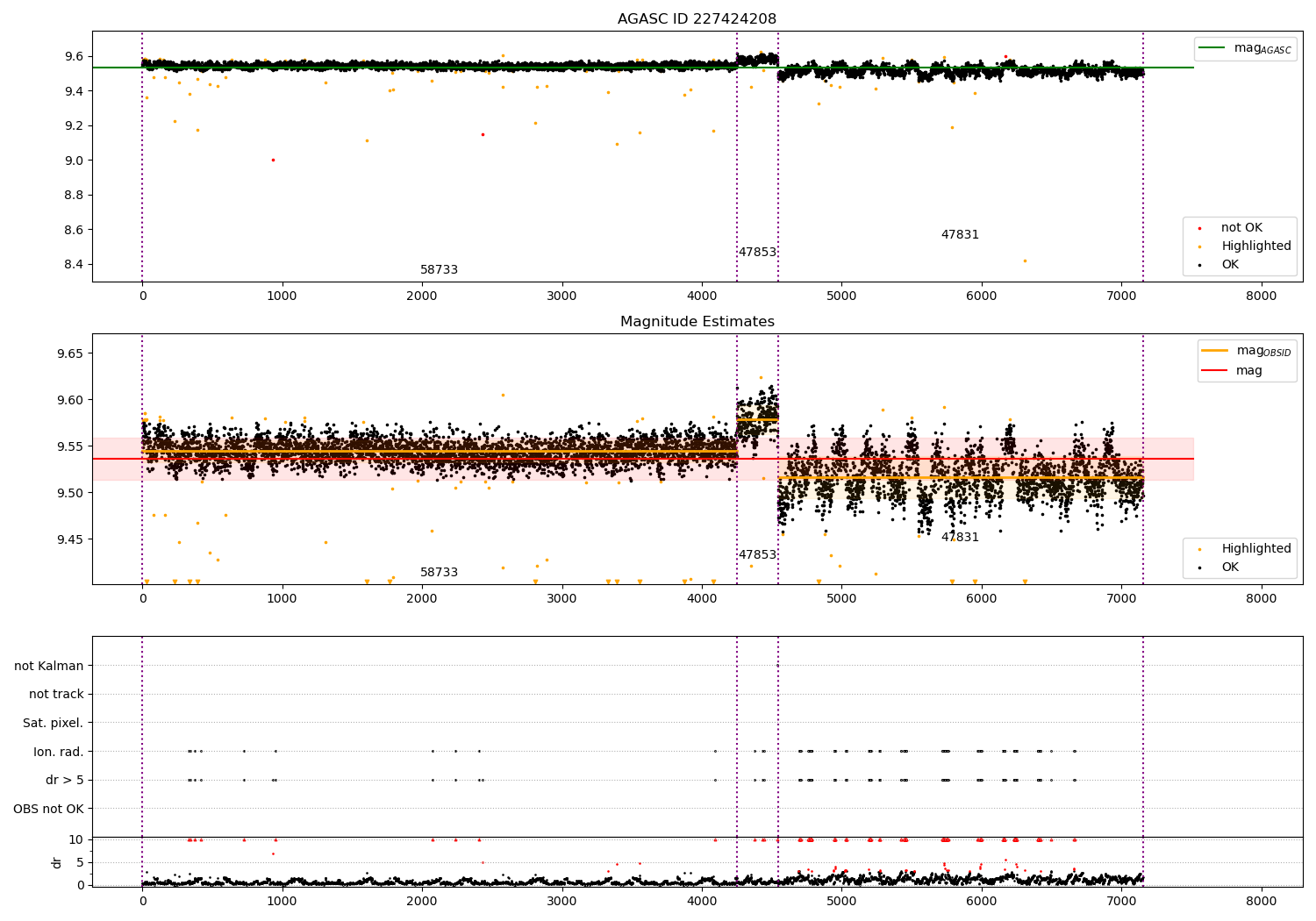This screenshot has height=921, width=1316.
Task: Click the 8000 x-axis tick of the bottom plot
Action: click(1262, 901)
